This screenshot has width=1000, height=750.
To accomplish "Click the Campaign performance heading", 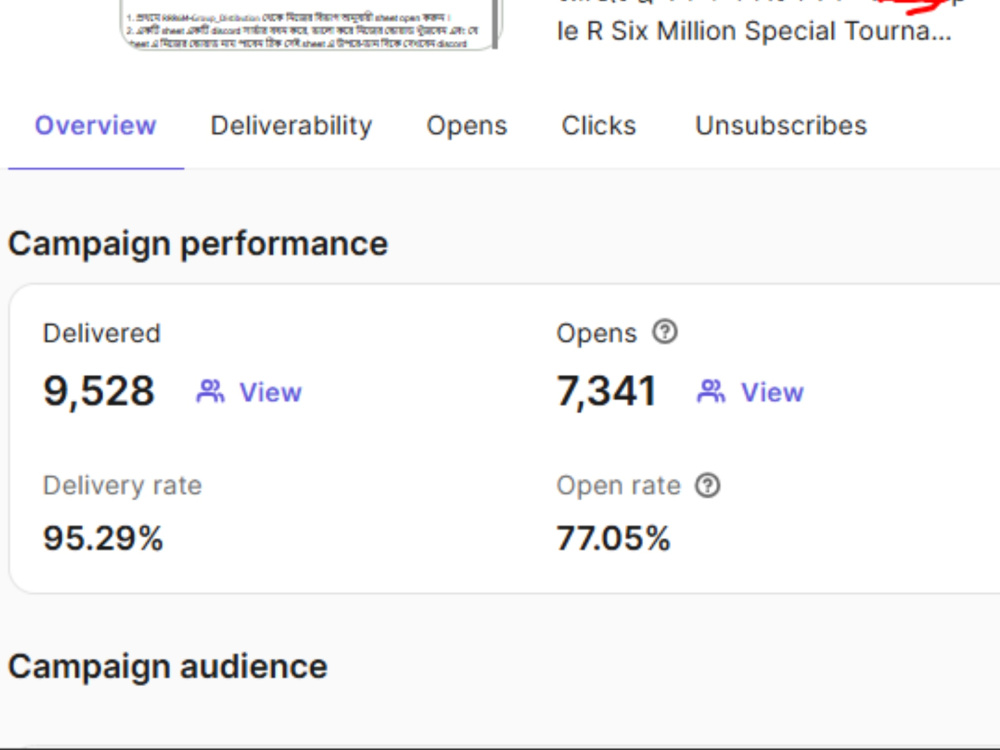I will 198,244.
